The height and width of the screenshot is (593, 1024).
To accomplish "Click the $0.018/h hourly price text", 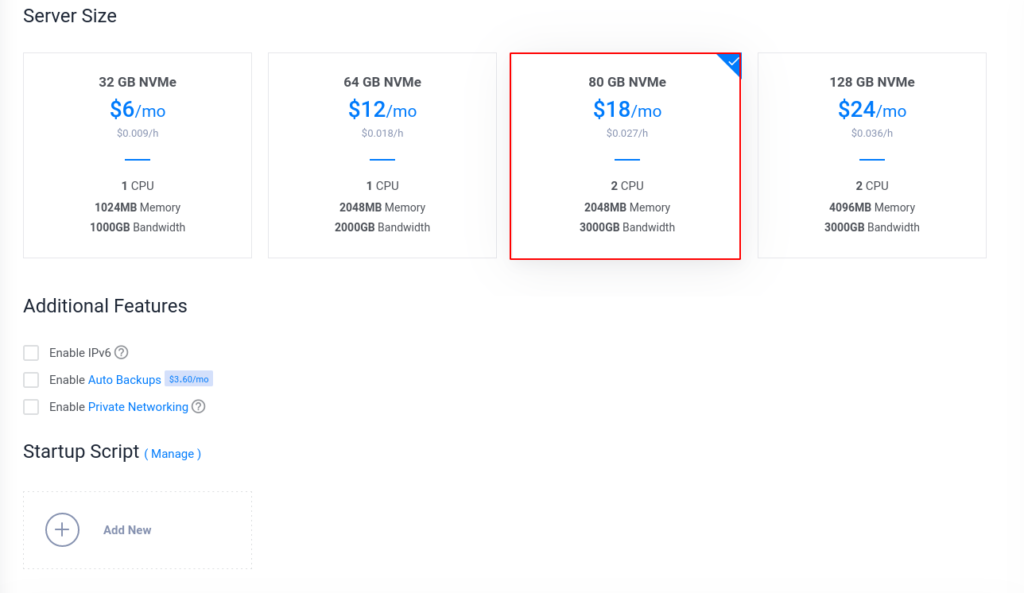I will pyautogui.click(x=382, y=133).
